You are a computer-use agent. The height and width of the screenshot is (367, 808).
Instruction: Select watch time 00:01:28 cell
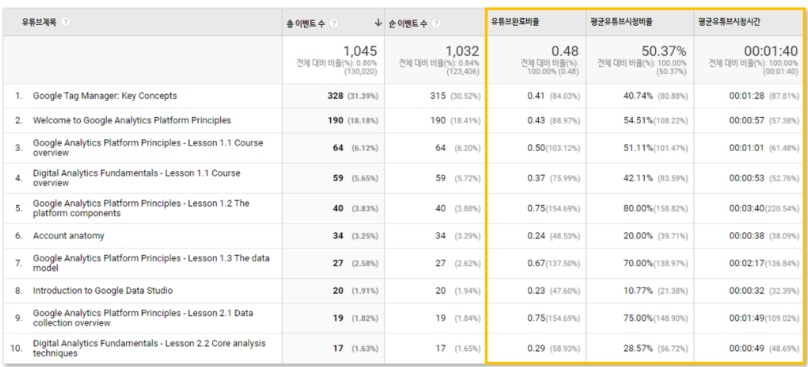pos(746,96)
